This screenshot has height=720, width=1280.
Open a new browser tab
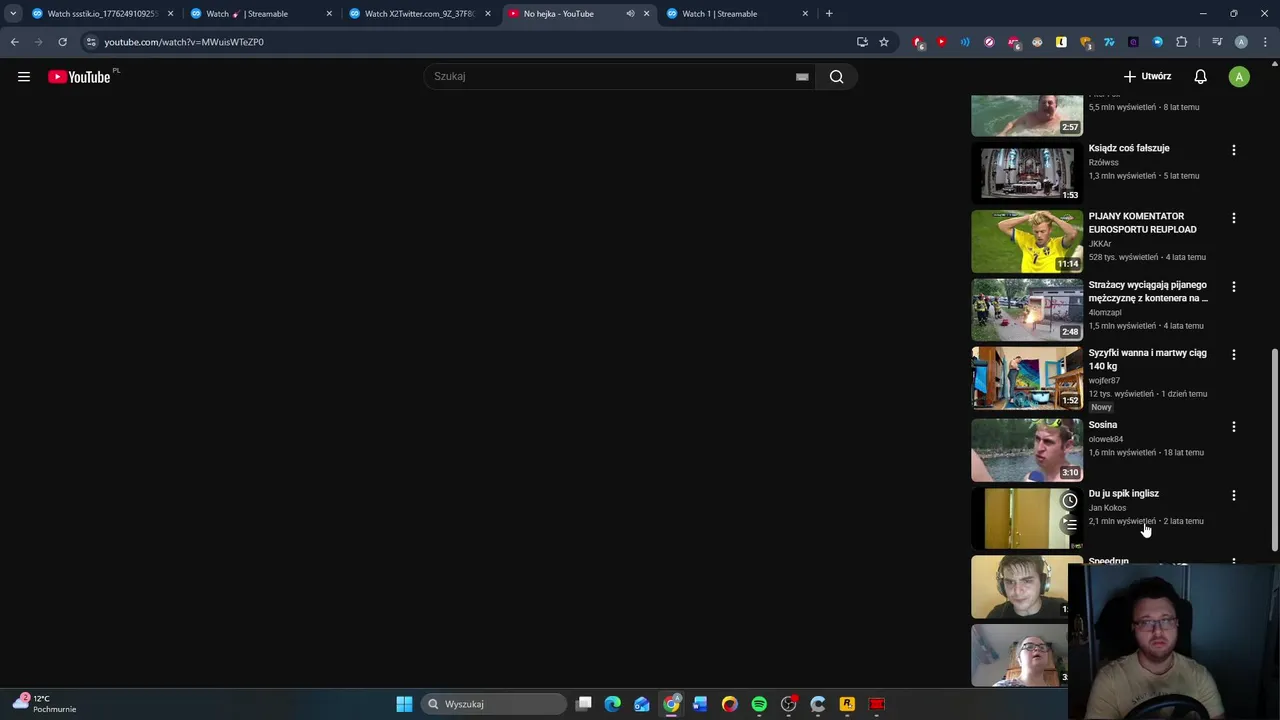tap(829, 14)
